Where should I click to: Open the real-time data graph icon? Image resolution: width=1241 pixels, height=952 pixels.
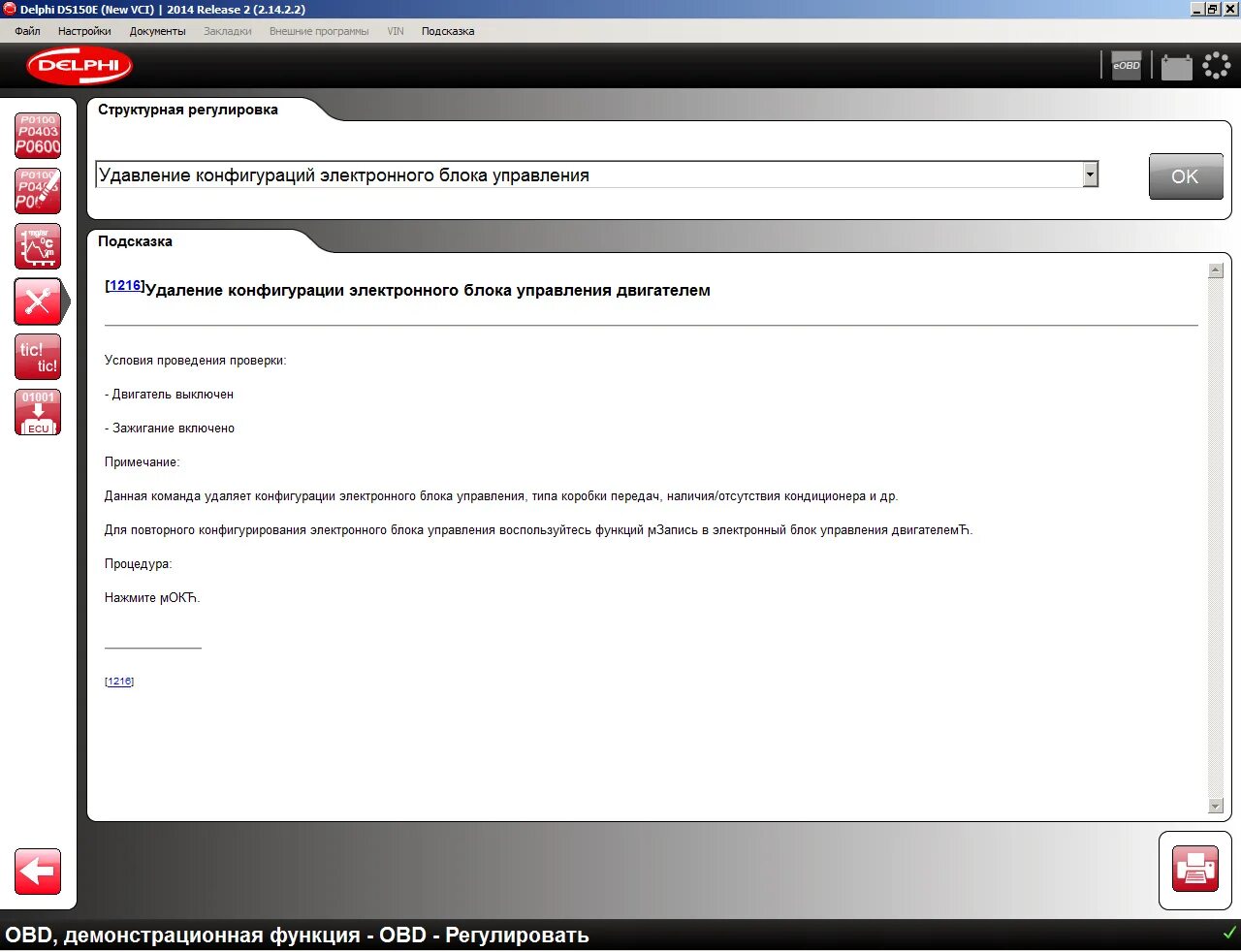(38, 246)
